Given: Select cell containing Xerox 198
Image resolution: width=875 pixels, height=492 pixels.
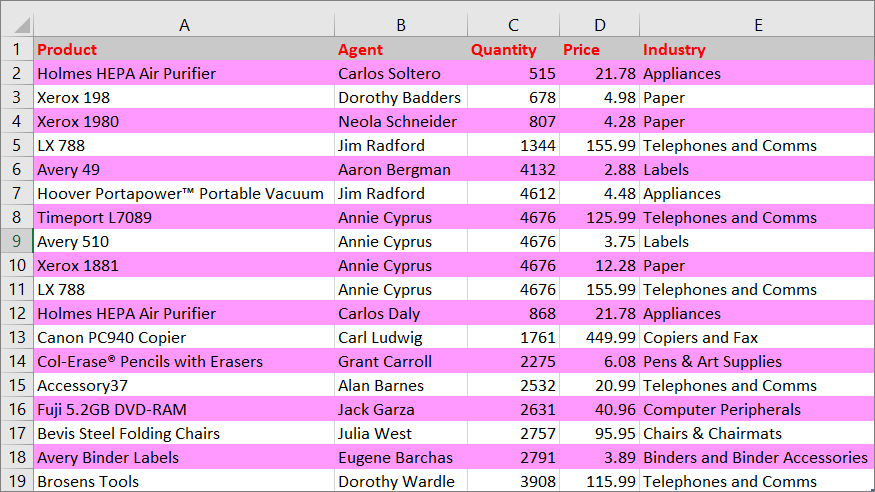Looking at the screenshot, I should pyautogui.click(x=184, y=97).
